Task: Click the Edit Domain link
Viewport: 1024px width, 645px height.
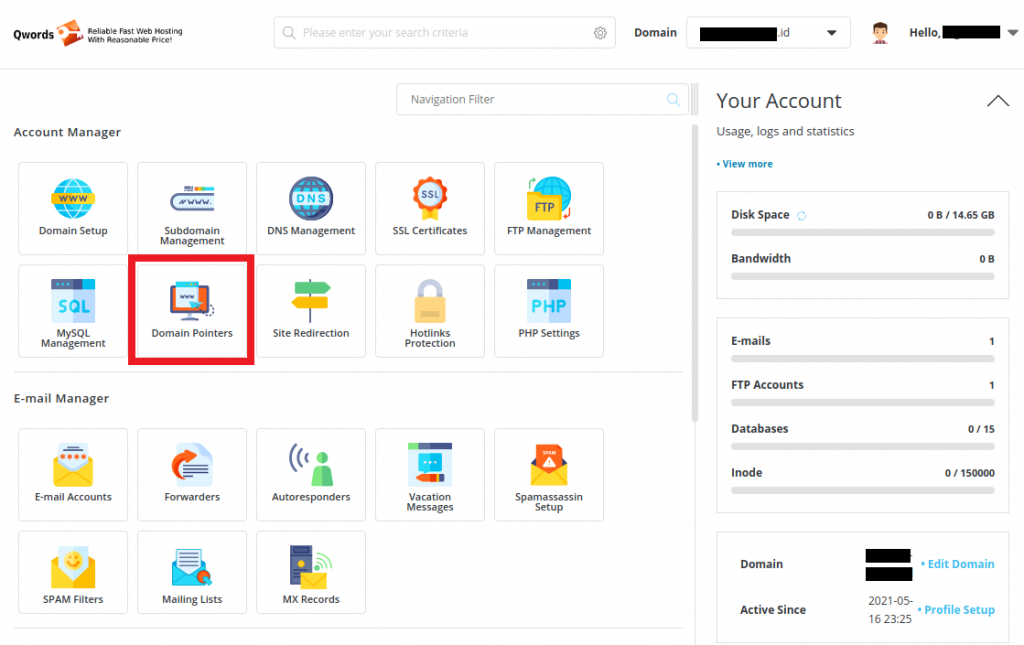Action: pos(959,564)
